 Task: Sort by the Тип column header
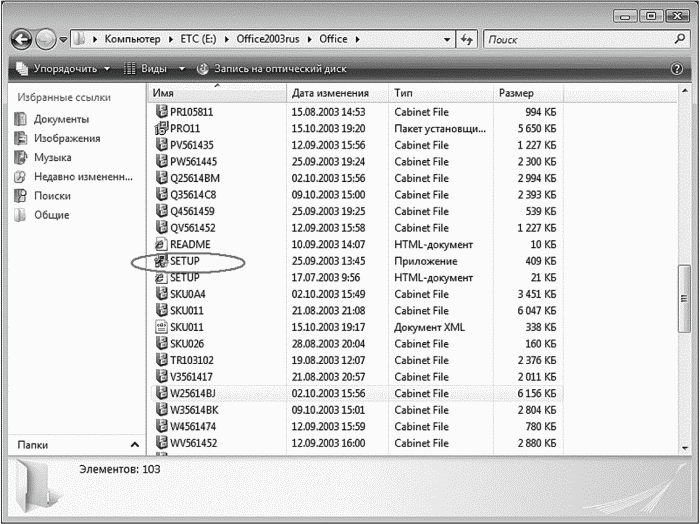(441, 93)
